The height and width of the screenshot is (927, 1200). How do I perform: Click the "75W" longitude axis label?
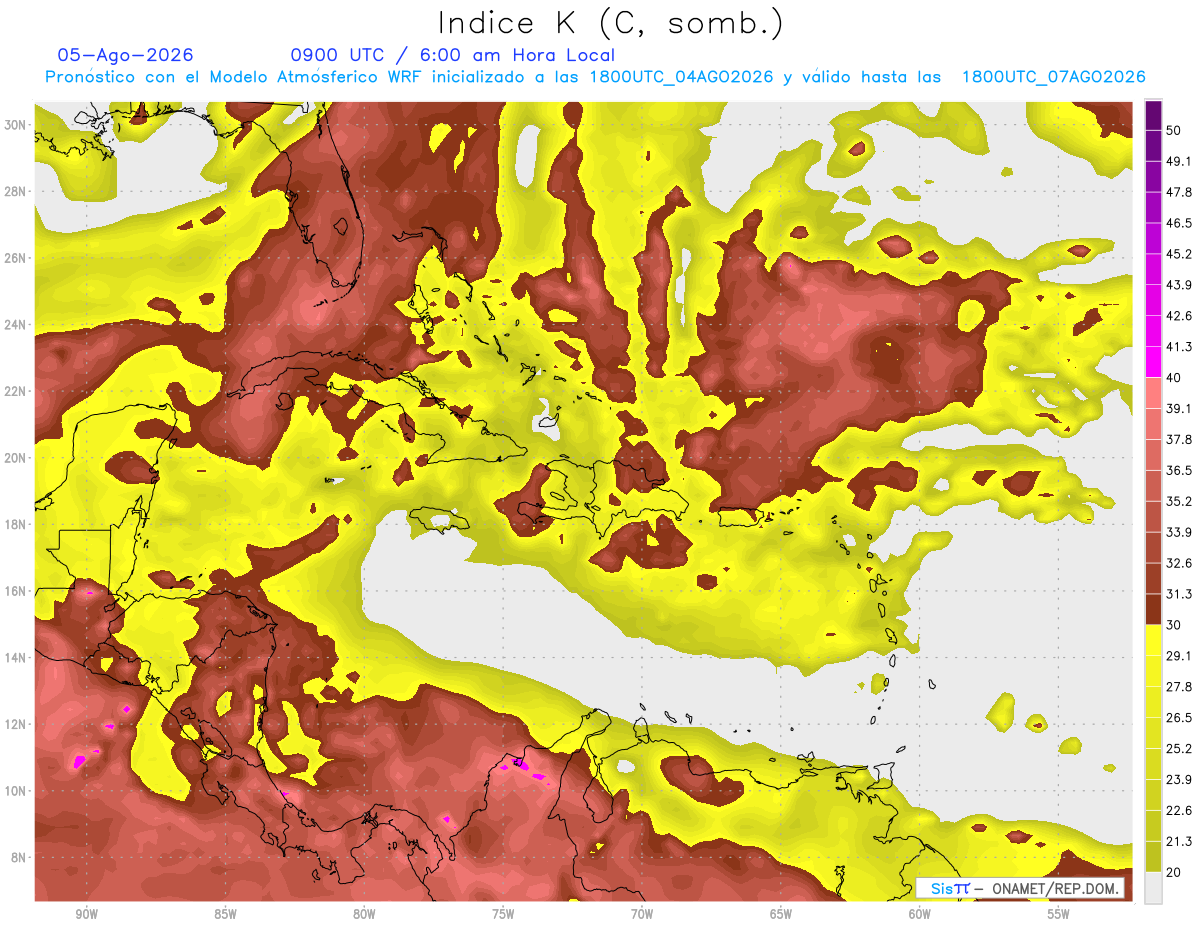(503, 914)
